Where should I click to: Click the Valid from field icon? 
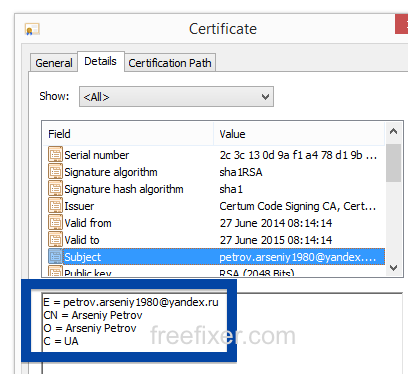pyautogui.click(x=55, y=223)
